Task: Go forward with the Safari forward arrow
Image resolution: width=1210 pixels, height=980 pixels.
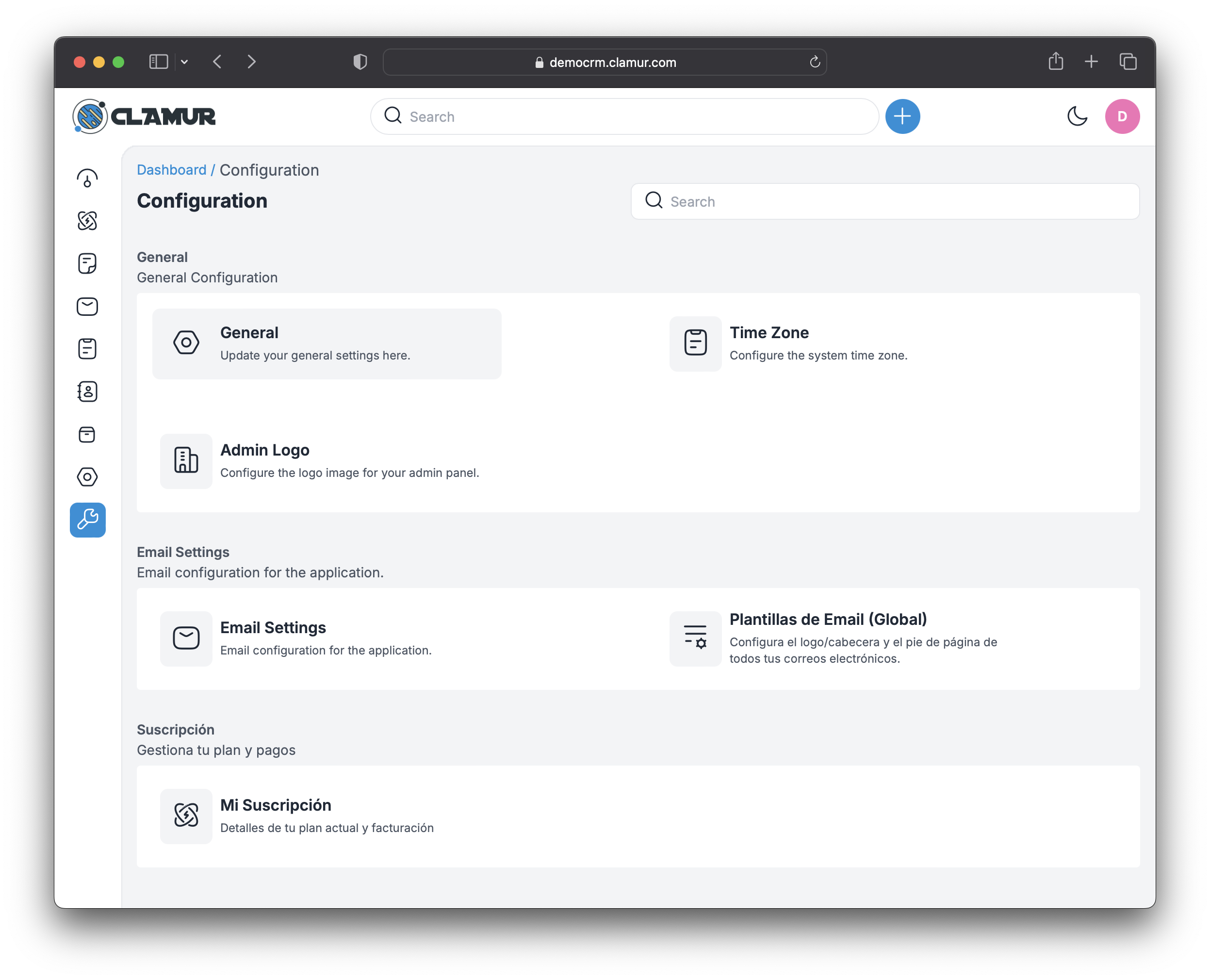Action: coord(252,62)
